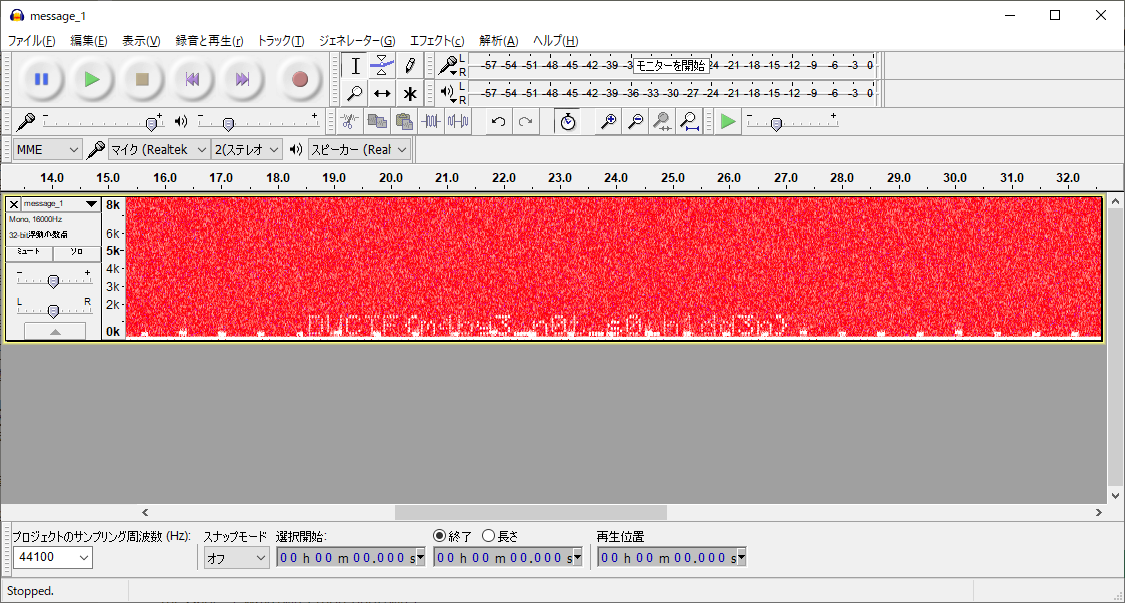Open the ジェネレーター(G) menu
The height and width of the screenshot is (603, 1125).
[x=357, y=41]
